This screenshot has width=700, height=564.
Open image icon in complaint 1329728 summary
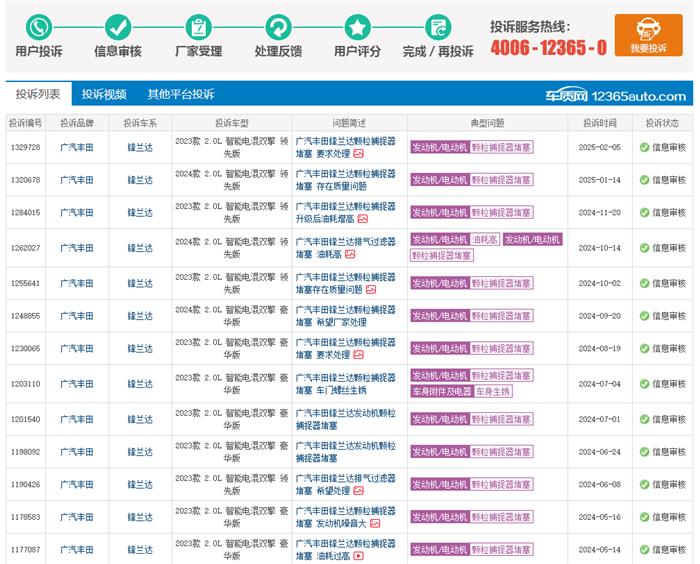pos(358,154)
